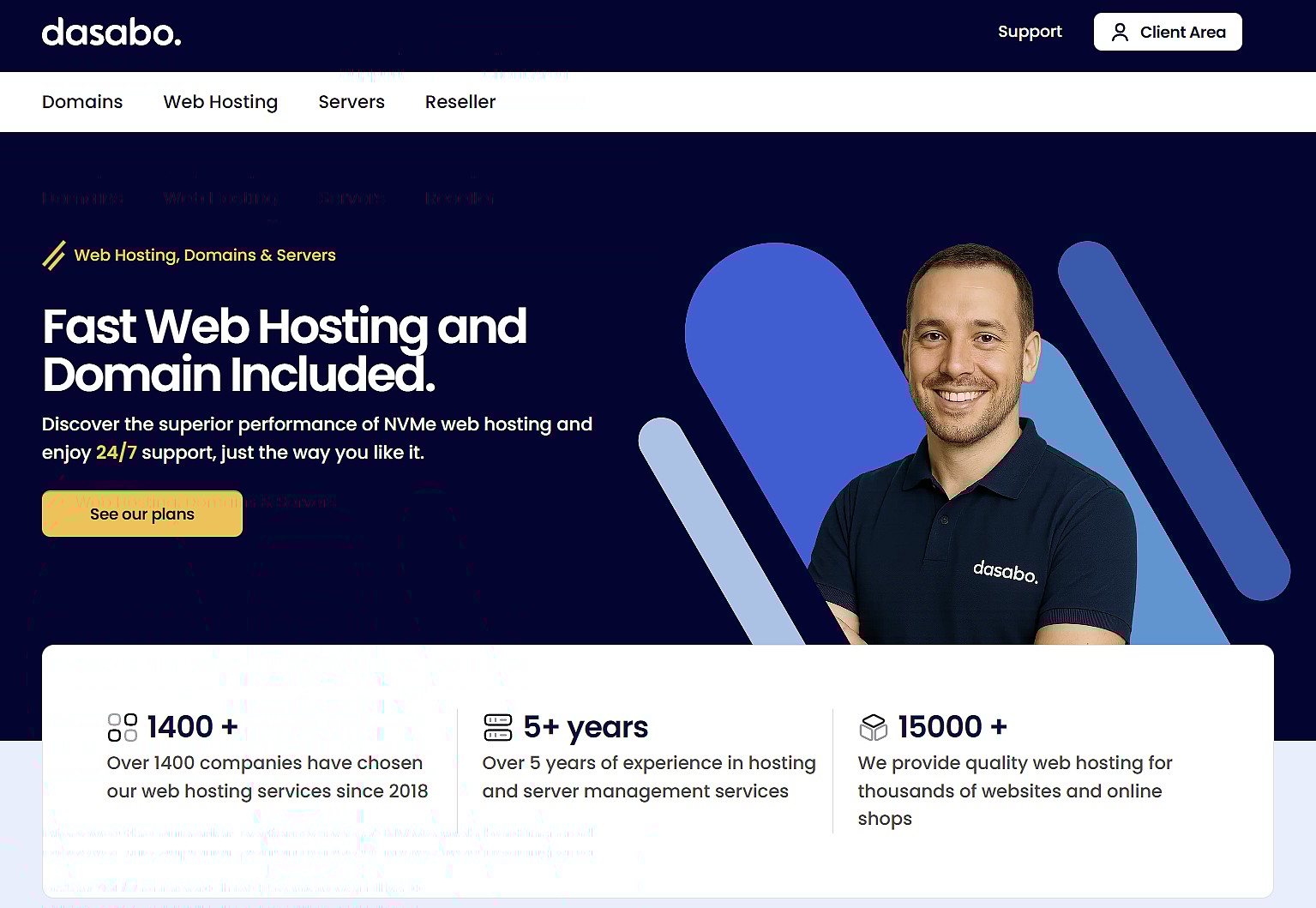1316x908 pixels.
Task: Click the Client Area button label
Action: (1182, 33)
